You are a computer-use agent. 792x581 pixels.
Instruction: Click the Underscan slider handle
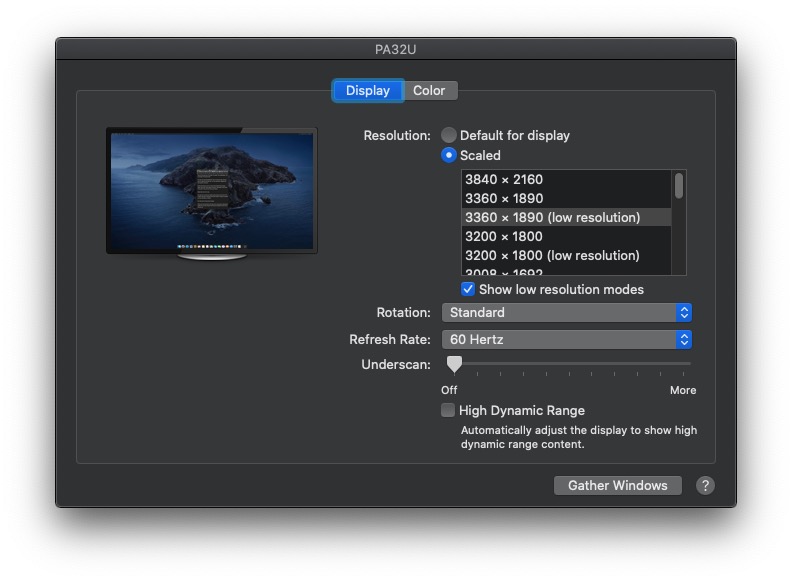click(454, 364)
